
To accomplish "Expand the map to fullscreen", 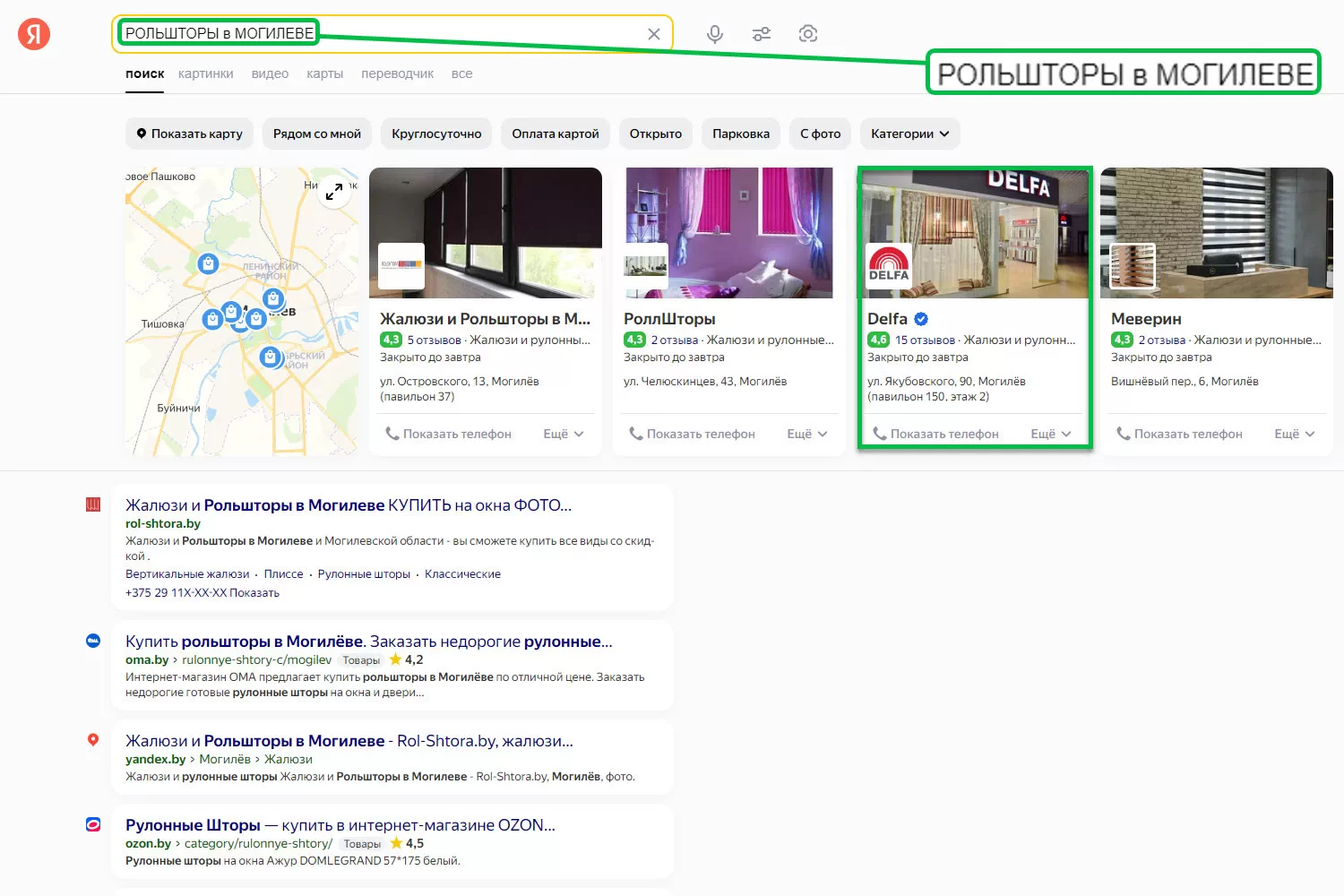I will pyautogui.click(x=334, y=192).
